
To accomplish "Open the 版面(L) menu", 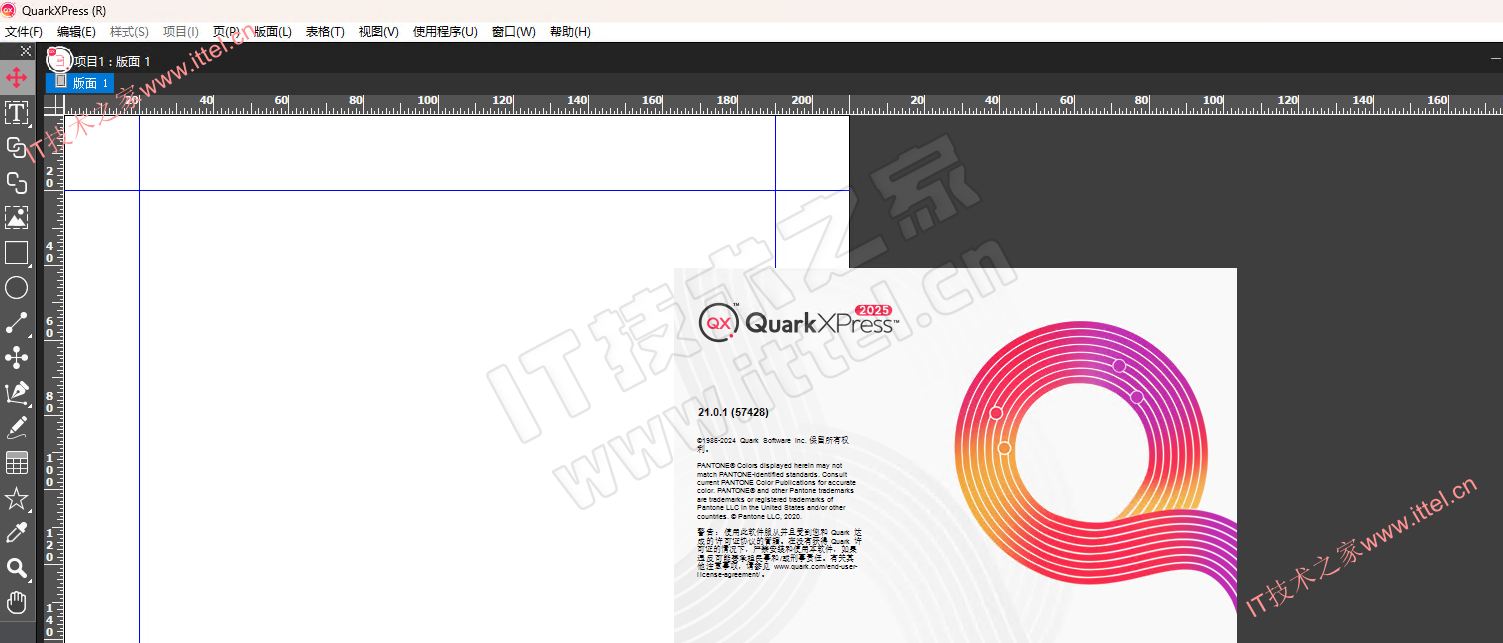I will (272, 32).
